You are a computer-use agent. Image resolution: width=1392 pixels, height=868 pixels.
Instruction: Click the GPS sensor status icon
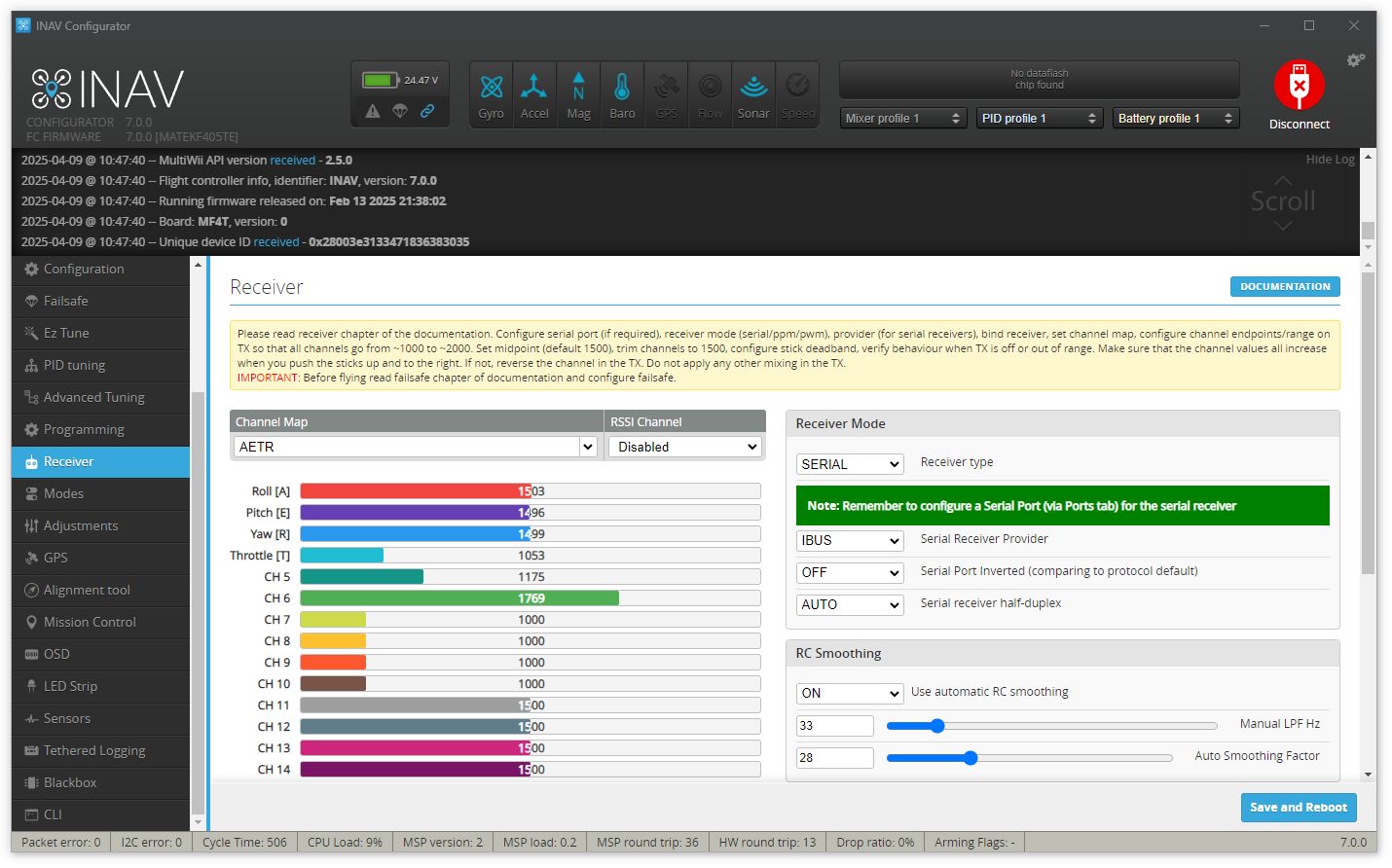666,93
